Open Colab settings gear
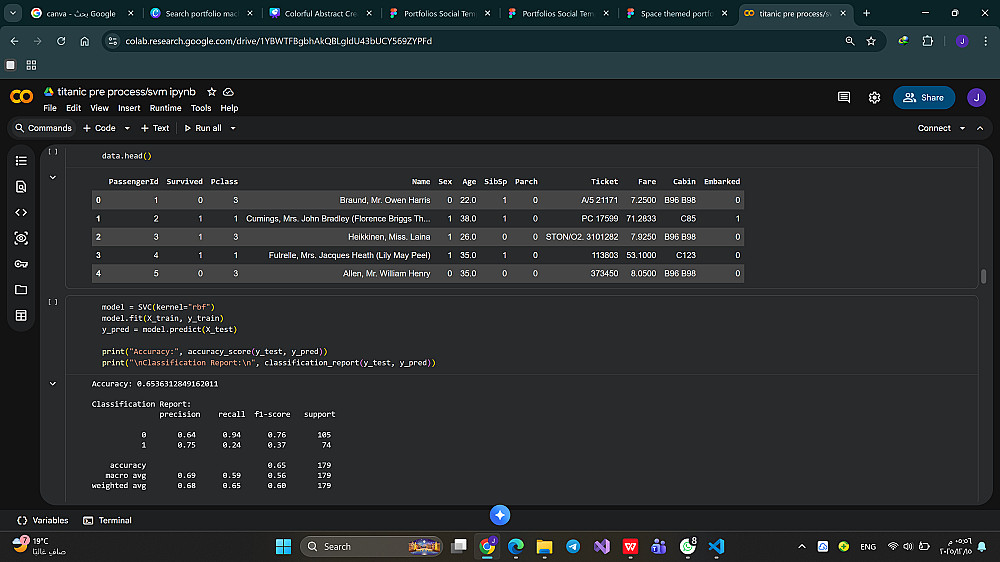 [x=874, y=98]
